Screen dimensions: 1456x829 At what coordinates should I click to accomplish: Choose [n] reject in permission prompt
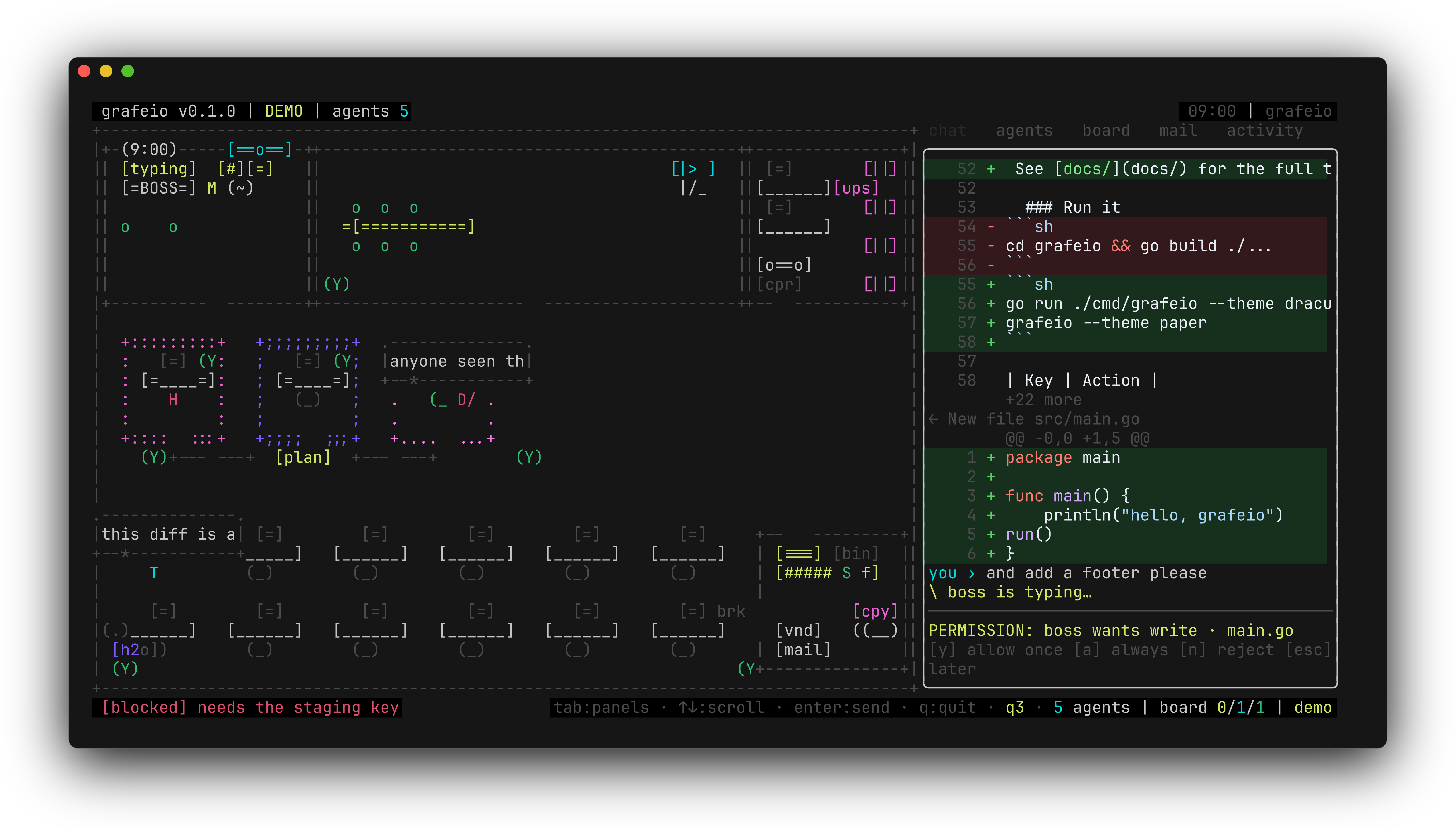(x=1226, y=650)
